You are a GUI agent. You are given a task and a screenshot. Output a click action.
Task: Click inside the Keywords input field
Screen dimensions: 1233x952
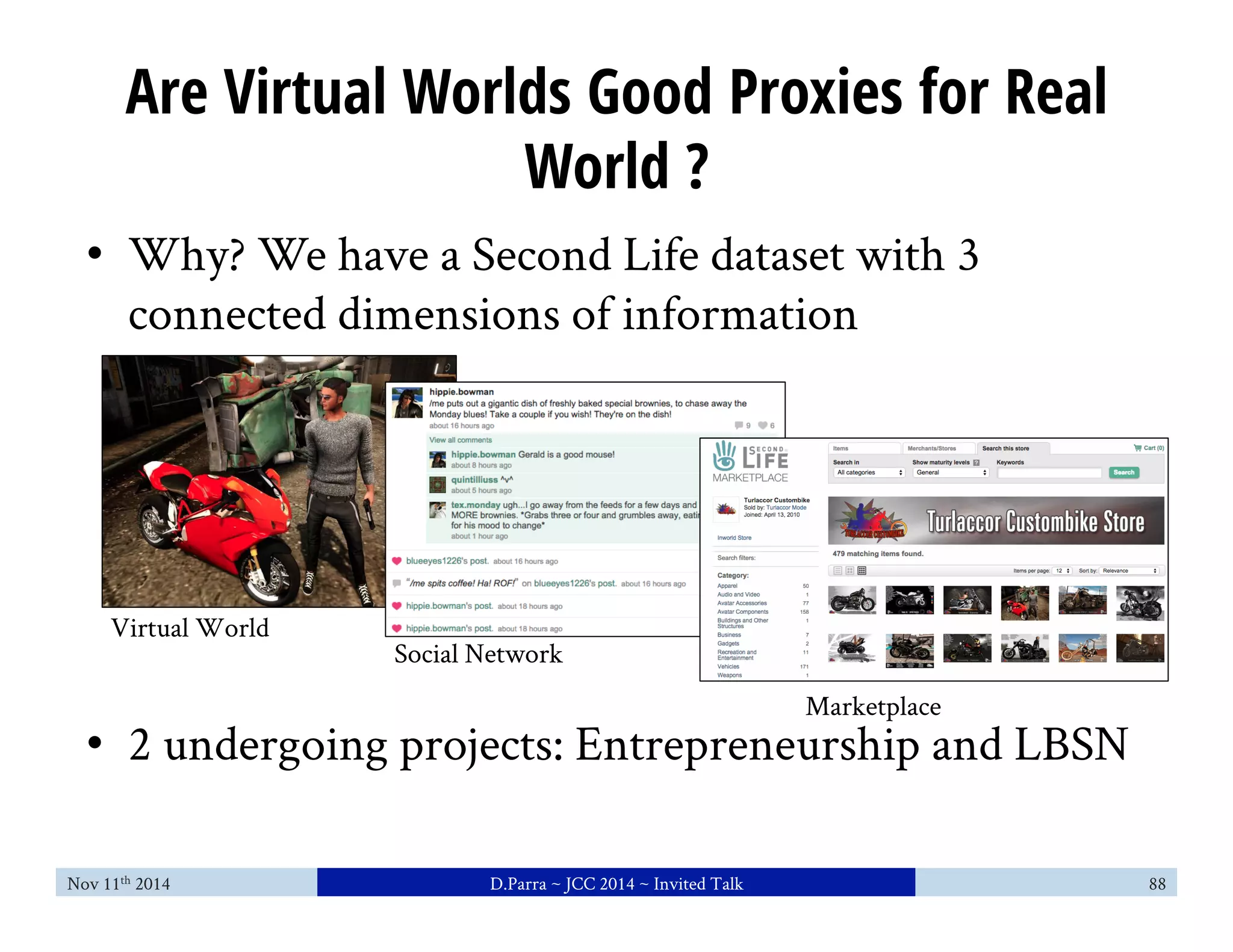tap(1049, 473)
